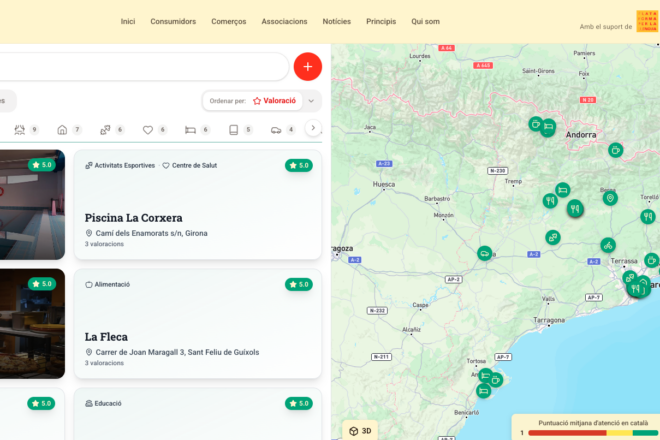Click the green segment of the rating legend
Screen dimensions: 660x440
click(645, 433)
